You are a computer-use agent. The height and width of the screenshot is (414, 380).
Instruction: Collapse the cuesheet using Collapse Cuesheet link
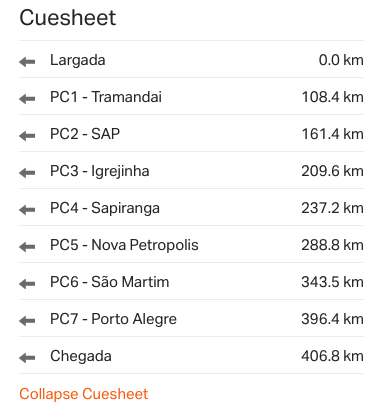[x=83, y=394]
